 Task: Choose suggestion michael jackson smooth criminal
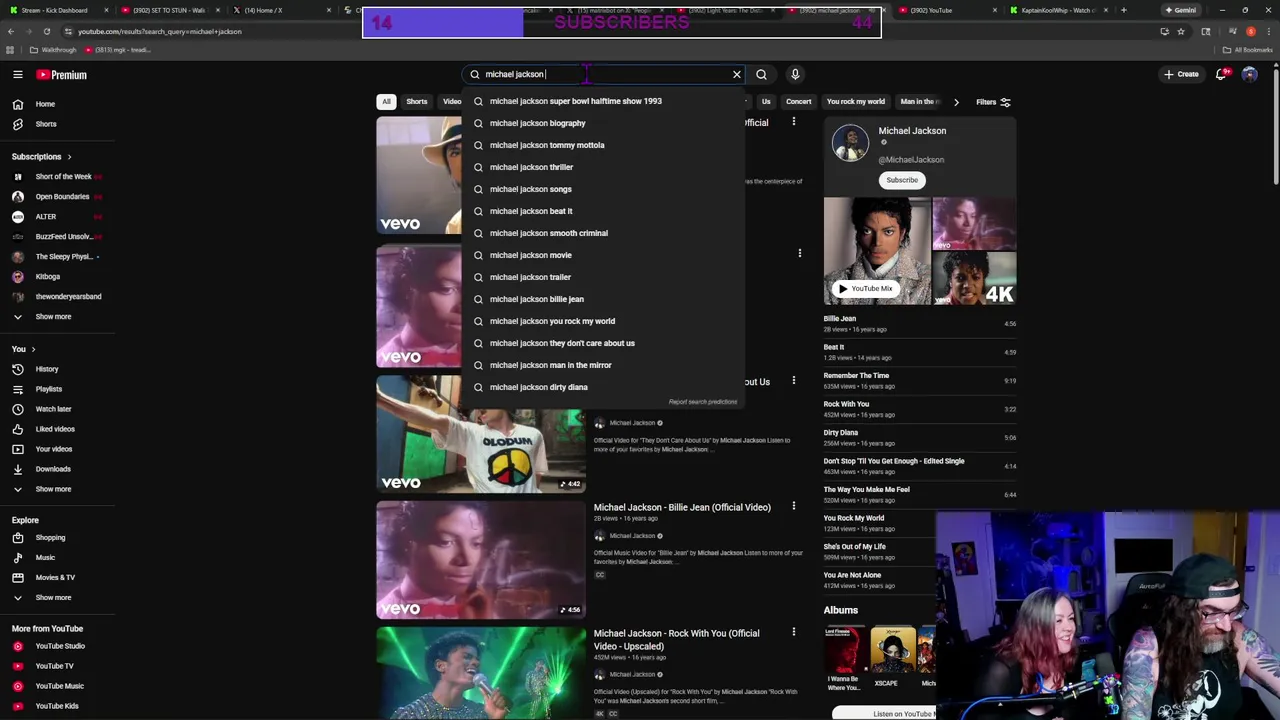[603, 233]
